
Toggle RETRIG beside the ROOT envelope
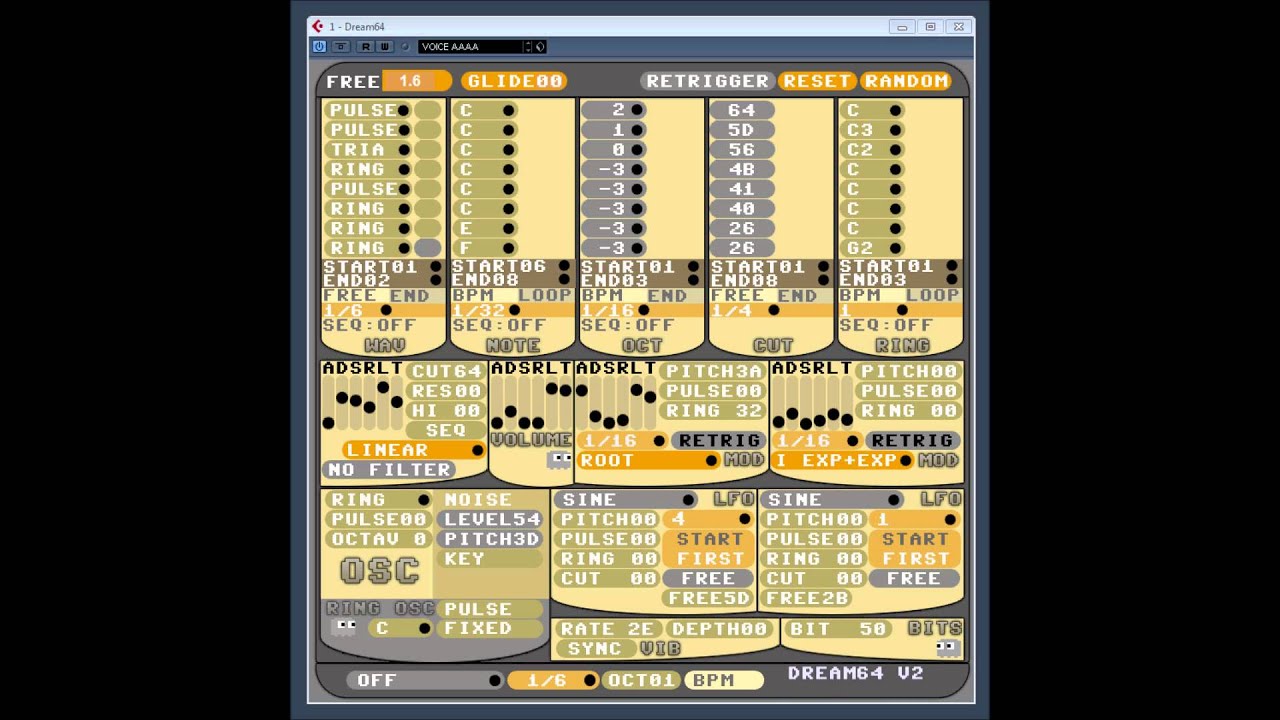719,441
